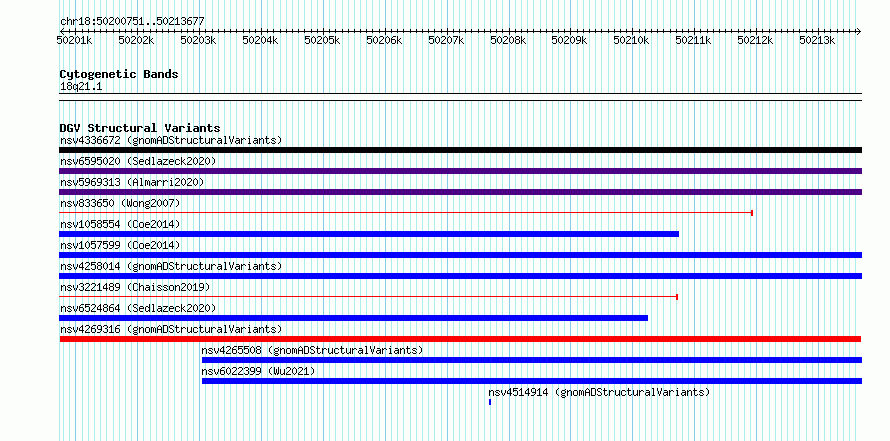Viewport: 890px width, 441px height.
Task: Open the nsv4265508 gnomAD variant label
Action: [312, 350]
